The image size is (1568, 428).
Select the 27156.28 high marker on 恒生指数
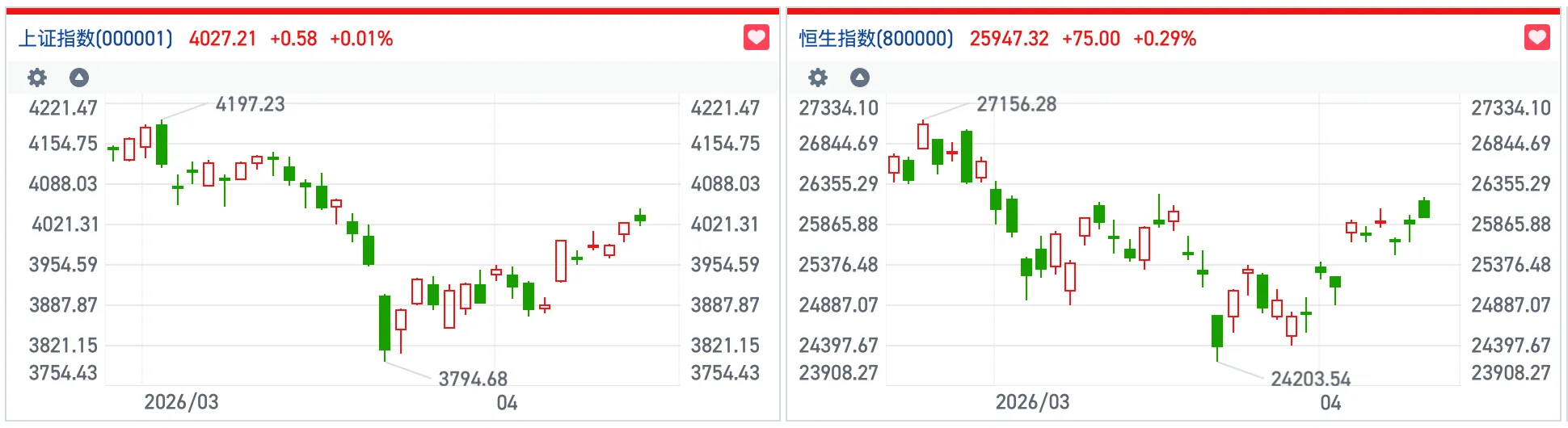[1016, 104]
